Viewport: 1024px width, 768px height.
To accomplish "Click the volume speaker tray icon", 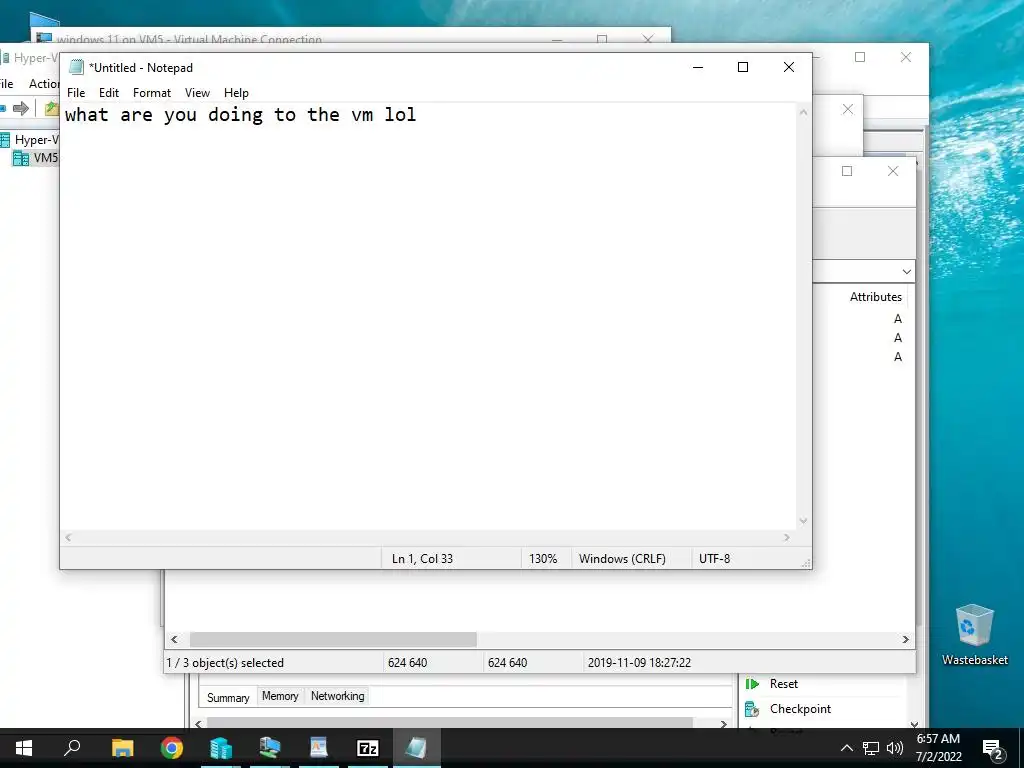I will pyautogui.click(x=894, y=748).
